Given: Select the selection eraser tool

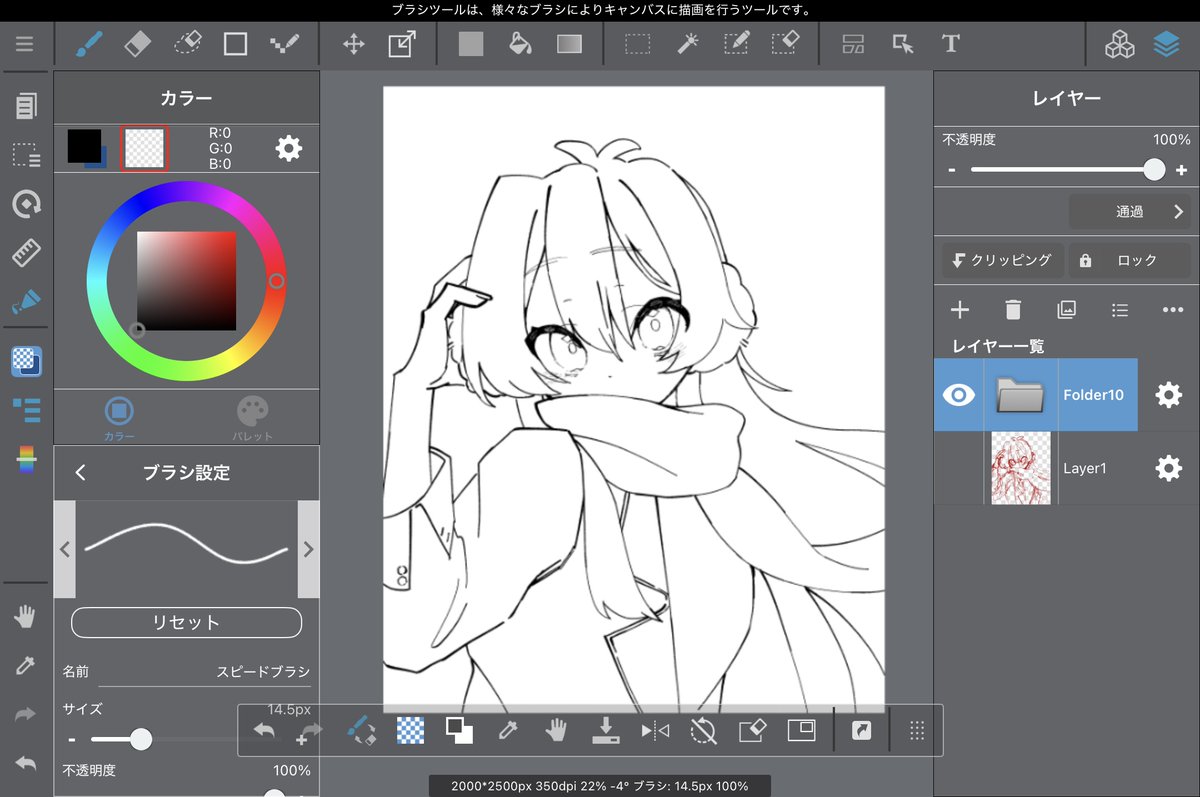Looking at the screenshot, I should click(x=785, y=44).
